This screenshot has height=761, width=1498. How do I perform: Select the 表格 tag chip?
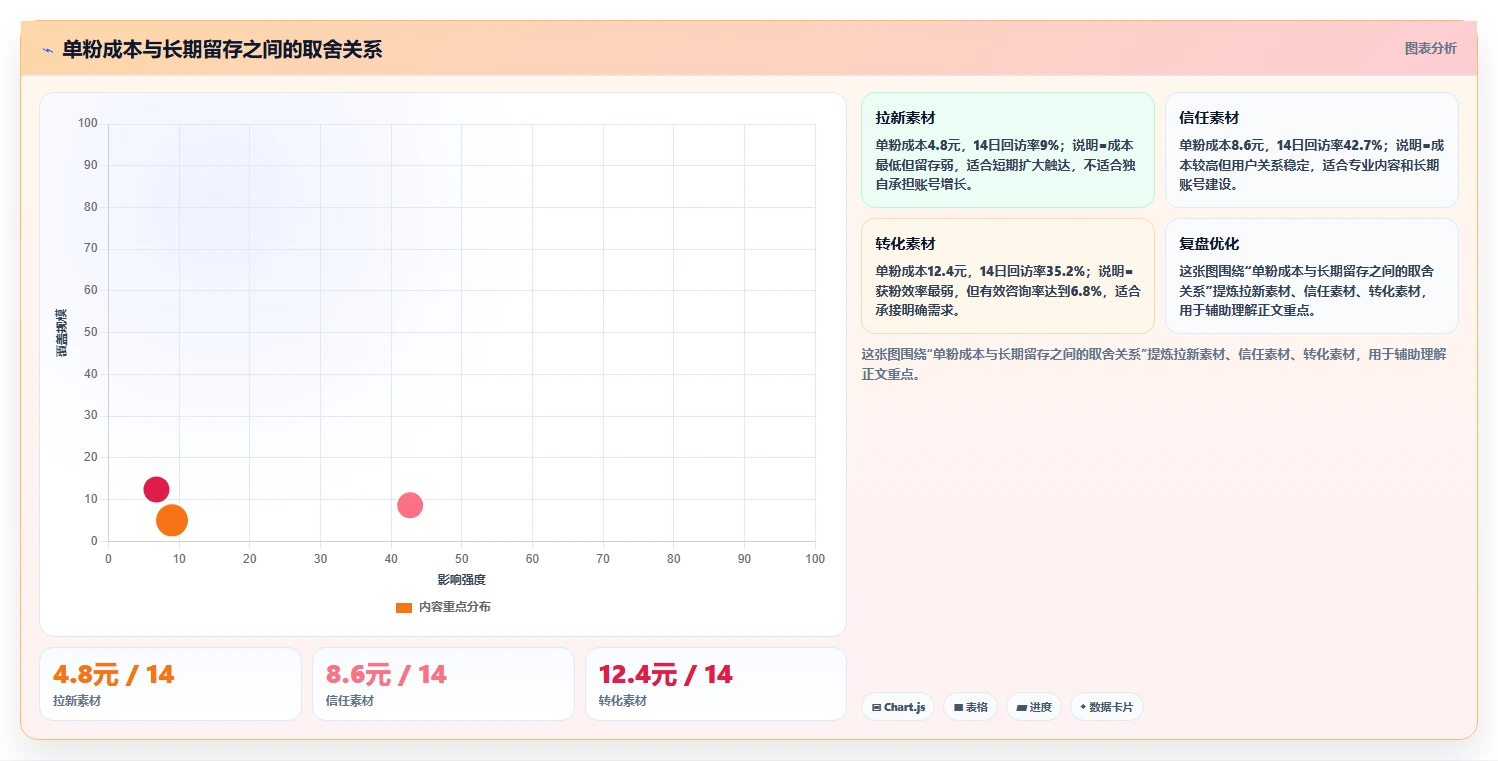[x=971, y=707]
